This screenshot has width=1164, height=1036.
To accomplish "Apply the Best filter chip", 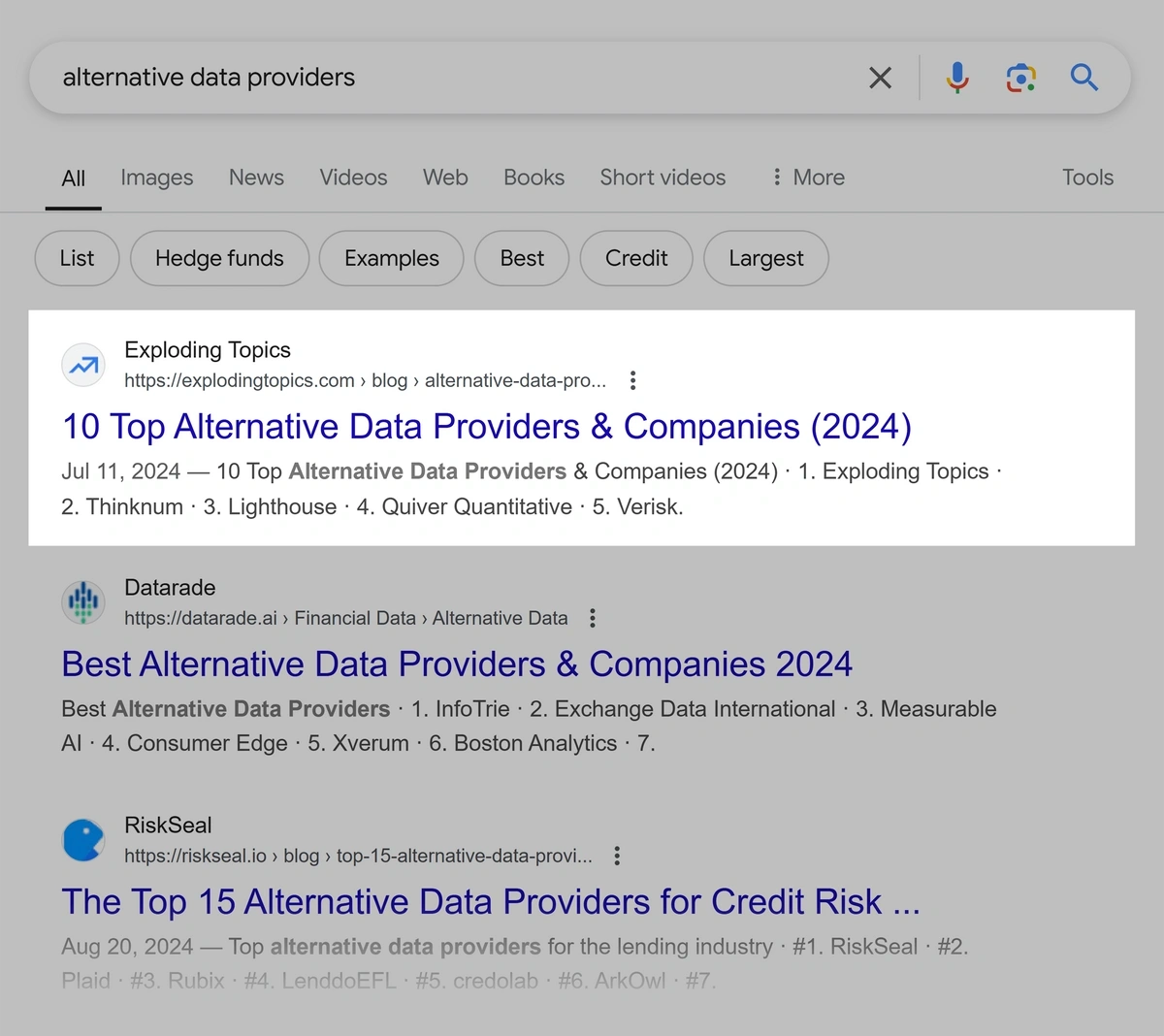I will (522, 258).
